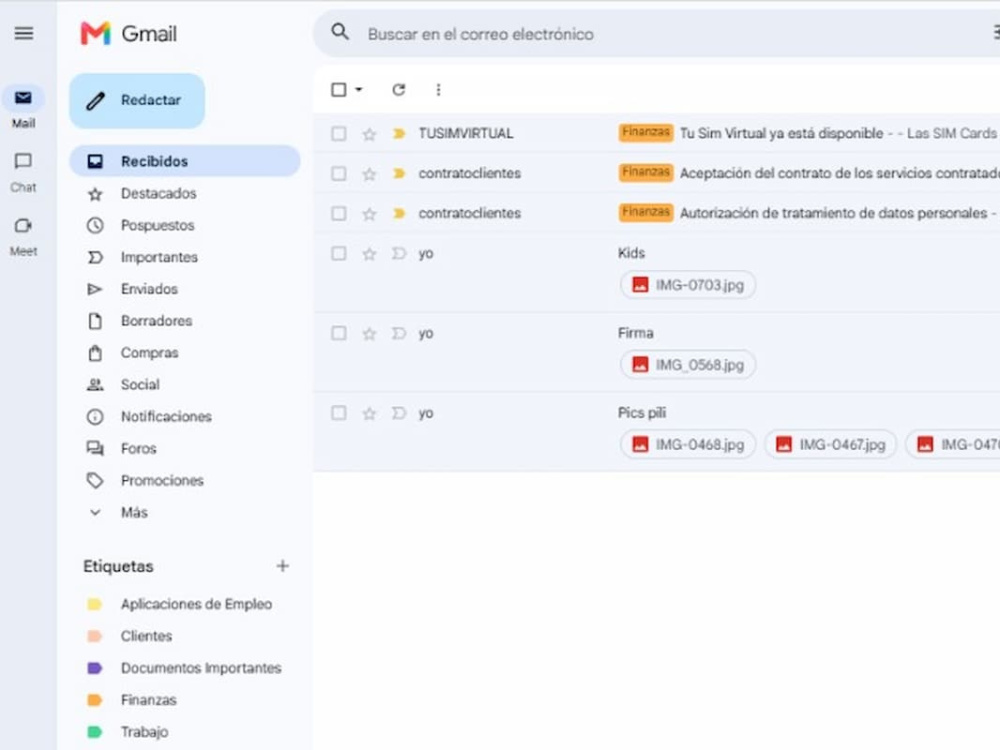Click the Finanzas tag on Autorización email
This screenshot has width=1000, height=750.
(x=645, y=212)
